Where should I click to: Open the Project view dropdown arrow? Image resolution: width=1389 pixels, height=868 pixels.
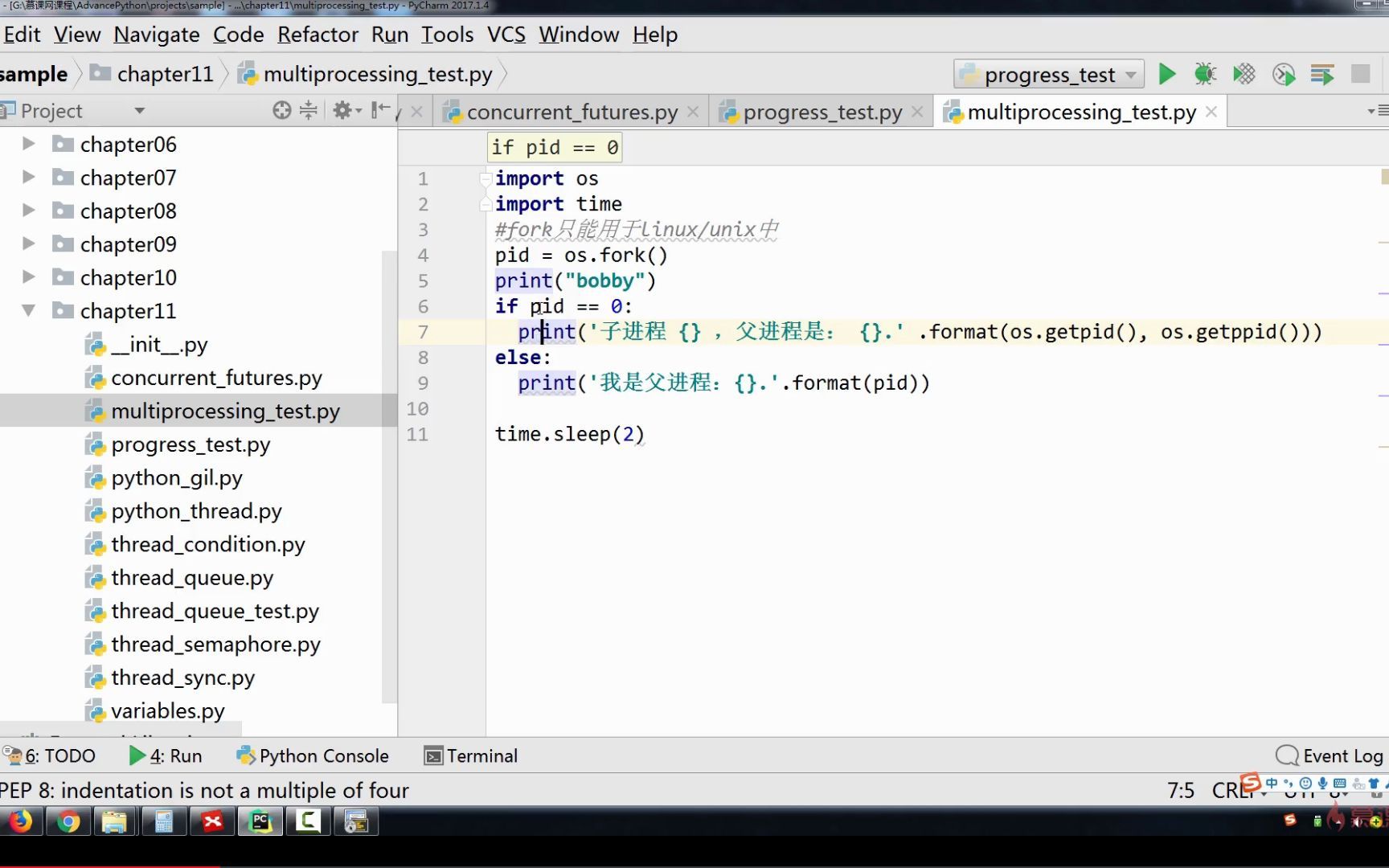pyautogui.click(x=140, y=111)
